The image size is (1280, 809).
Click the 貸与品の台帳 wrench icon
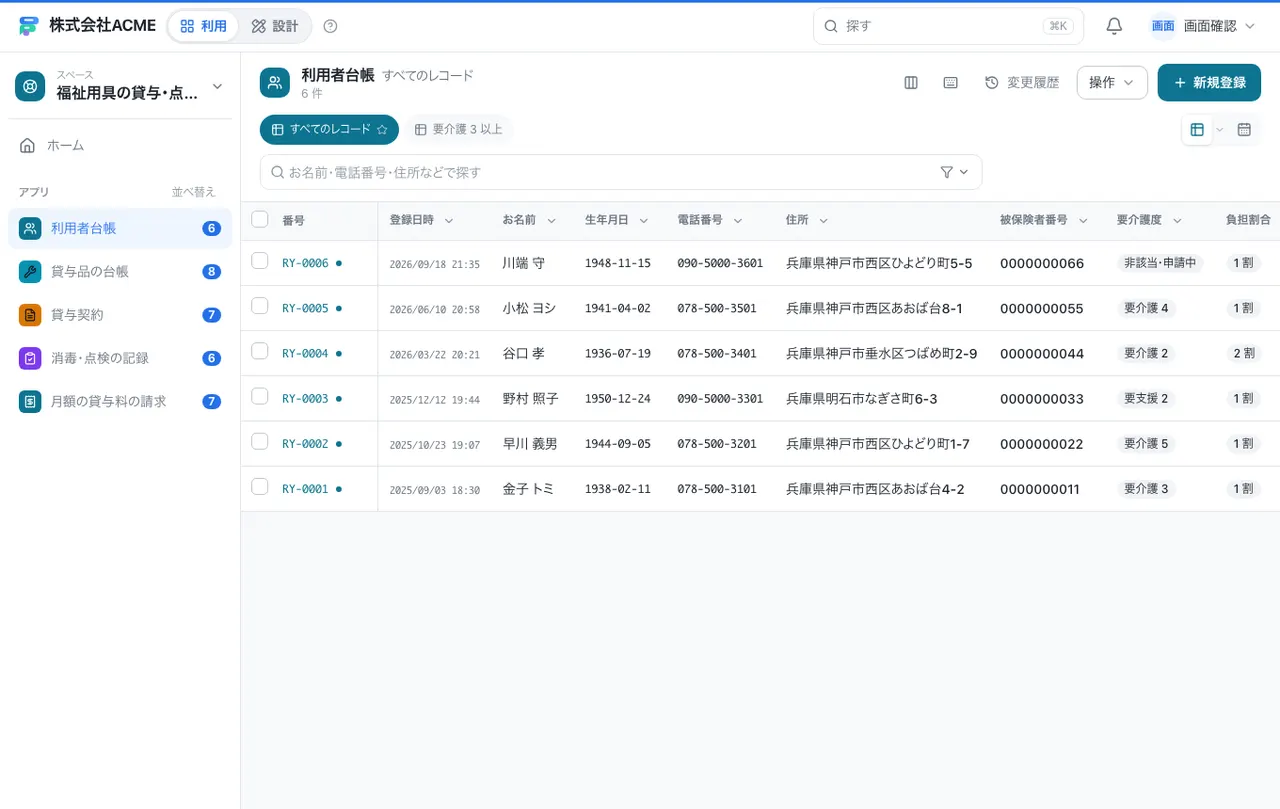[x=30, y=272]
